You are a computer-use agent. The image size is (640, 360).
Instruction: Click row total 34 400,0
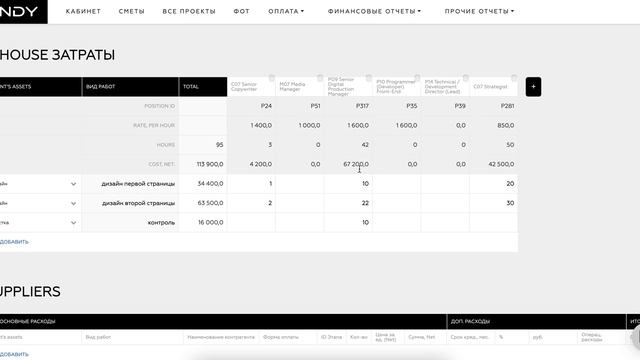pyautogui.click(x=210, y=184)
